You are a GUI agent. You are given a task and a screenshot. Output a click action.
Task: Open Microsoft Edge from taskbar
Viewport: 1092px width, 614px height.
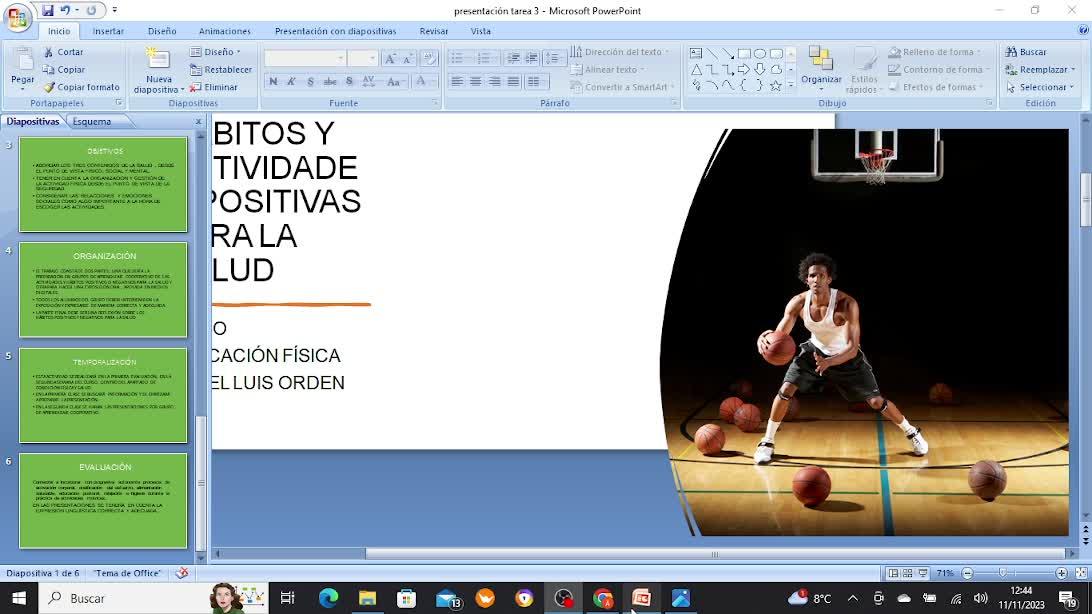[328, 598]
